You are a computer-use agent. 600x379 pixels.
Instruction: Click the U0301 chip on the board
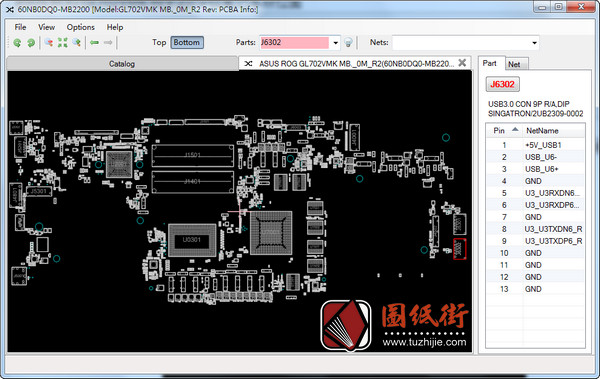[192, 240]
